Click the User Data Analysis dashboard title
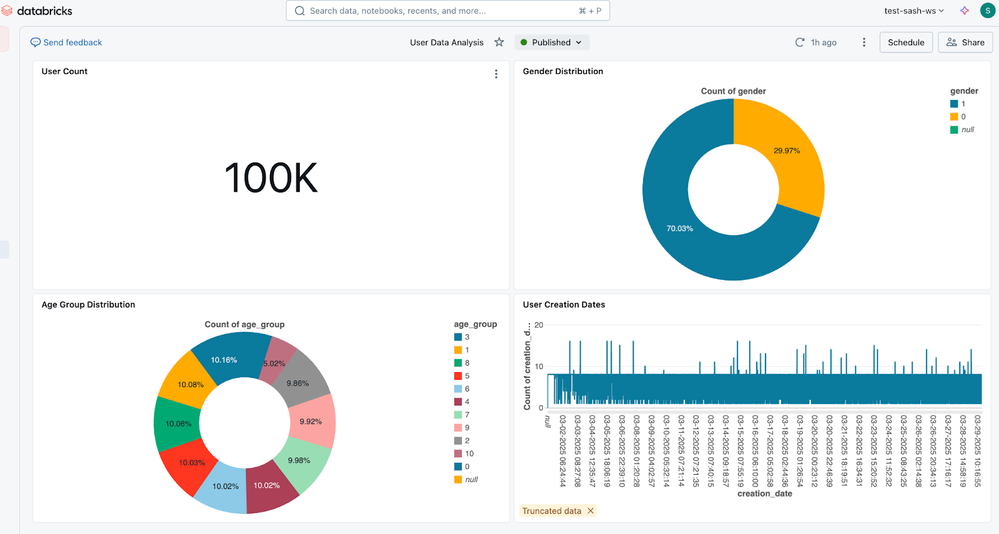The image size is (999, 534). pos(447,43)
